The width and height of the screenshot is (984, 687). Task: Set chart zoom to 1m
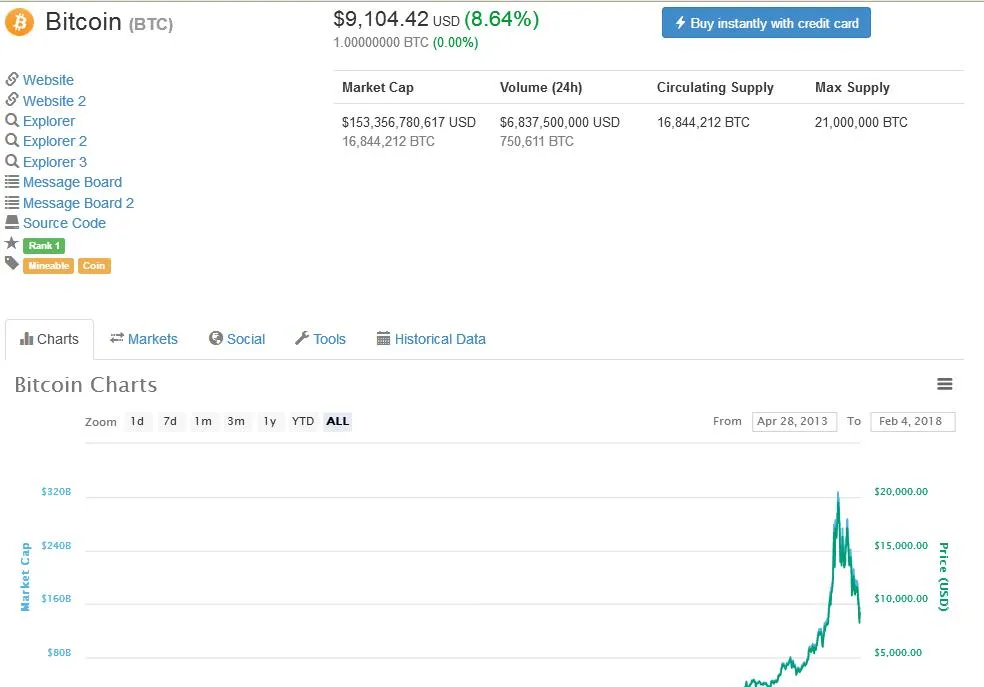pos(203,421)
